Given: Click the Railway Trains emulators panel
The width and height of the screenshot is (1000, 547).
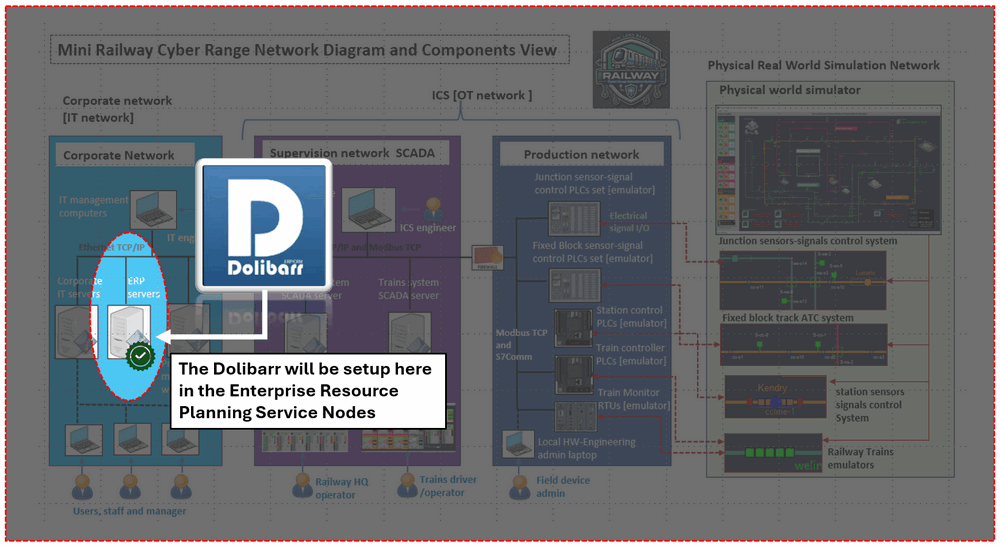Looking at the screenshot, I should tap(772, 453).
